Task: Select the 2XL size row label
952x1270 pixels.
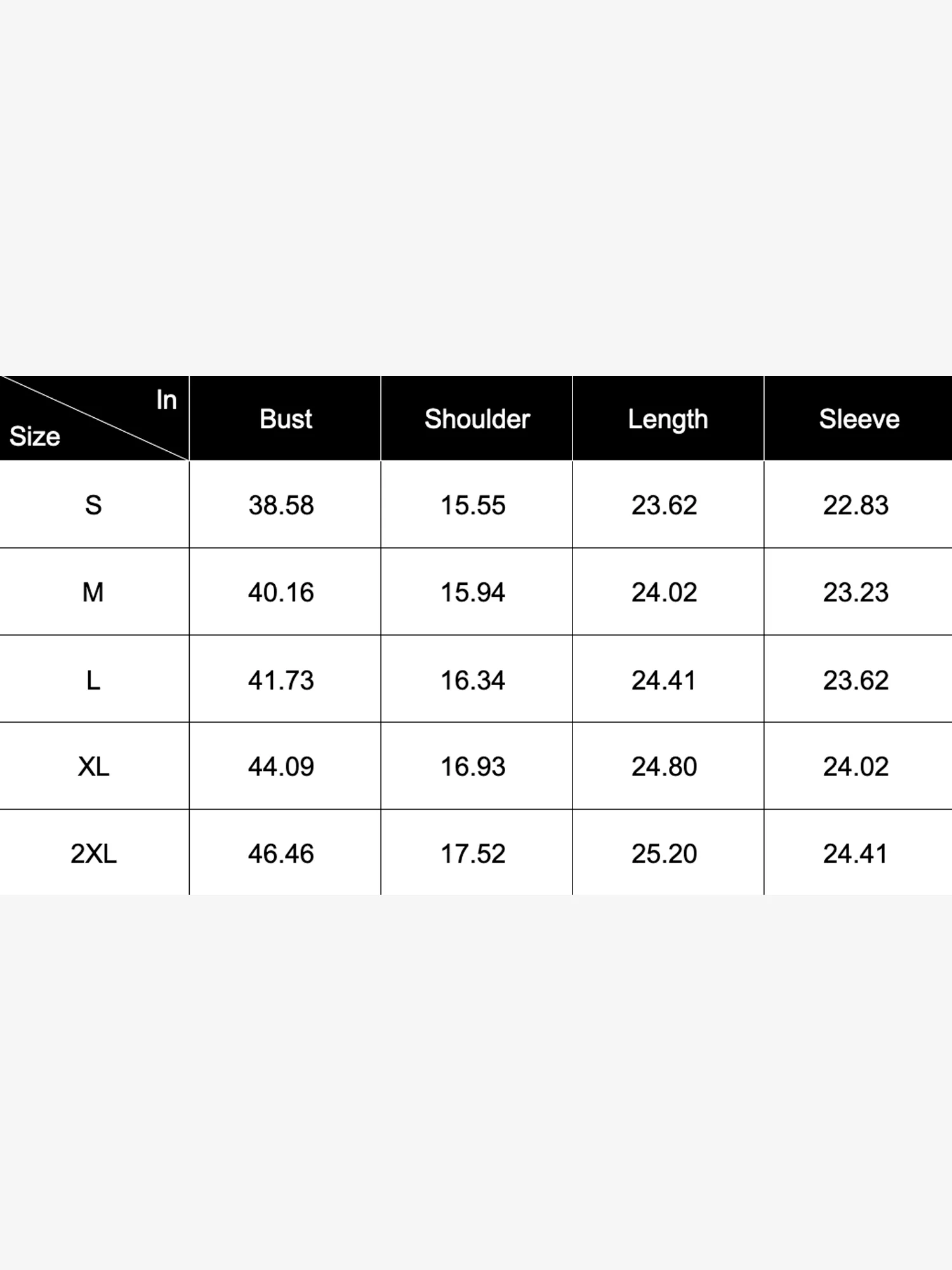Action: (93, 853)
